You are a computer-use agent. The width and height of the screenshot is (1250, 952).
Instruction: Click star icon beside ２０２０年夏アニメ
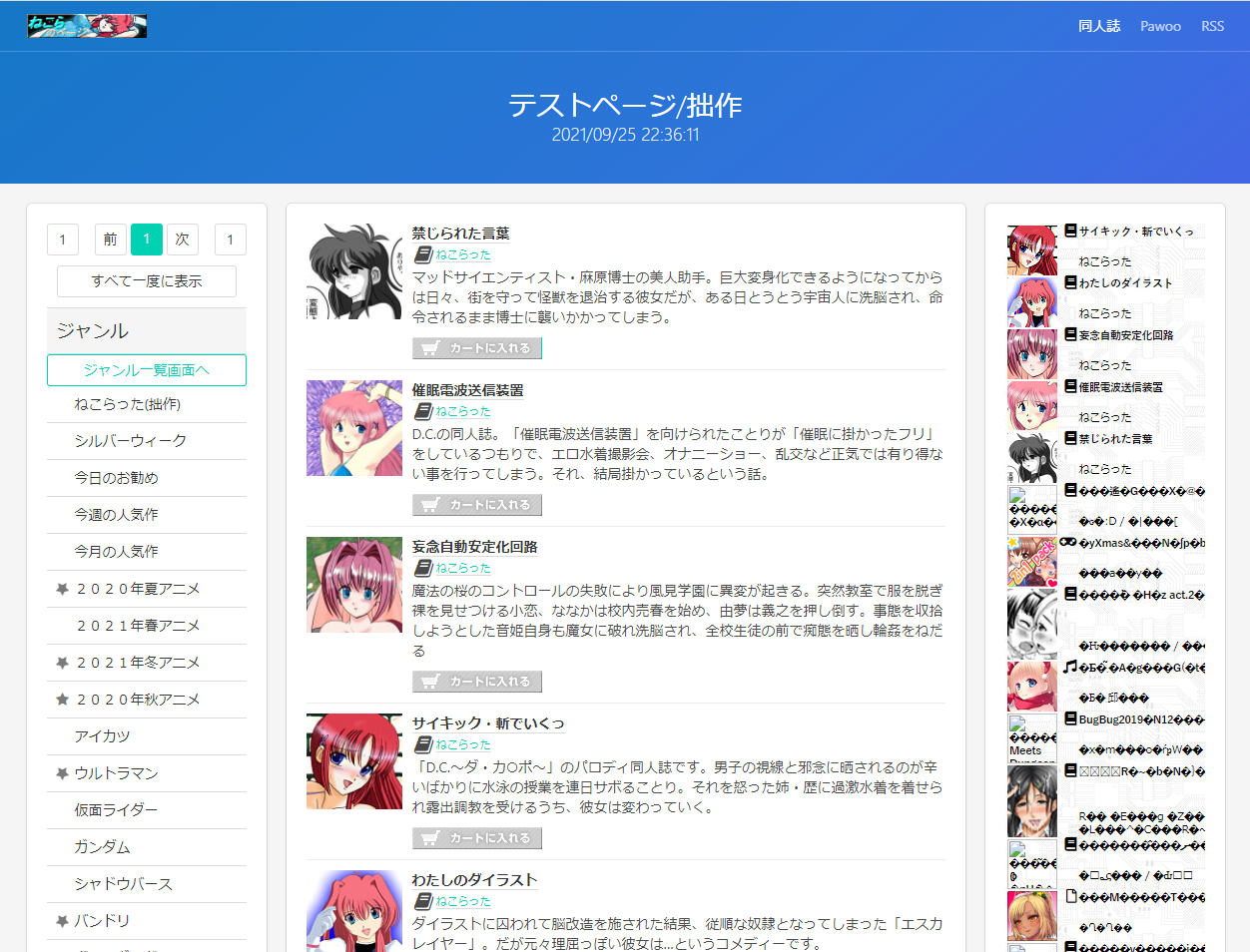[x=62, y=589]
